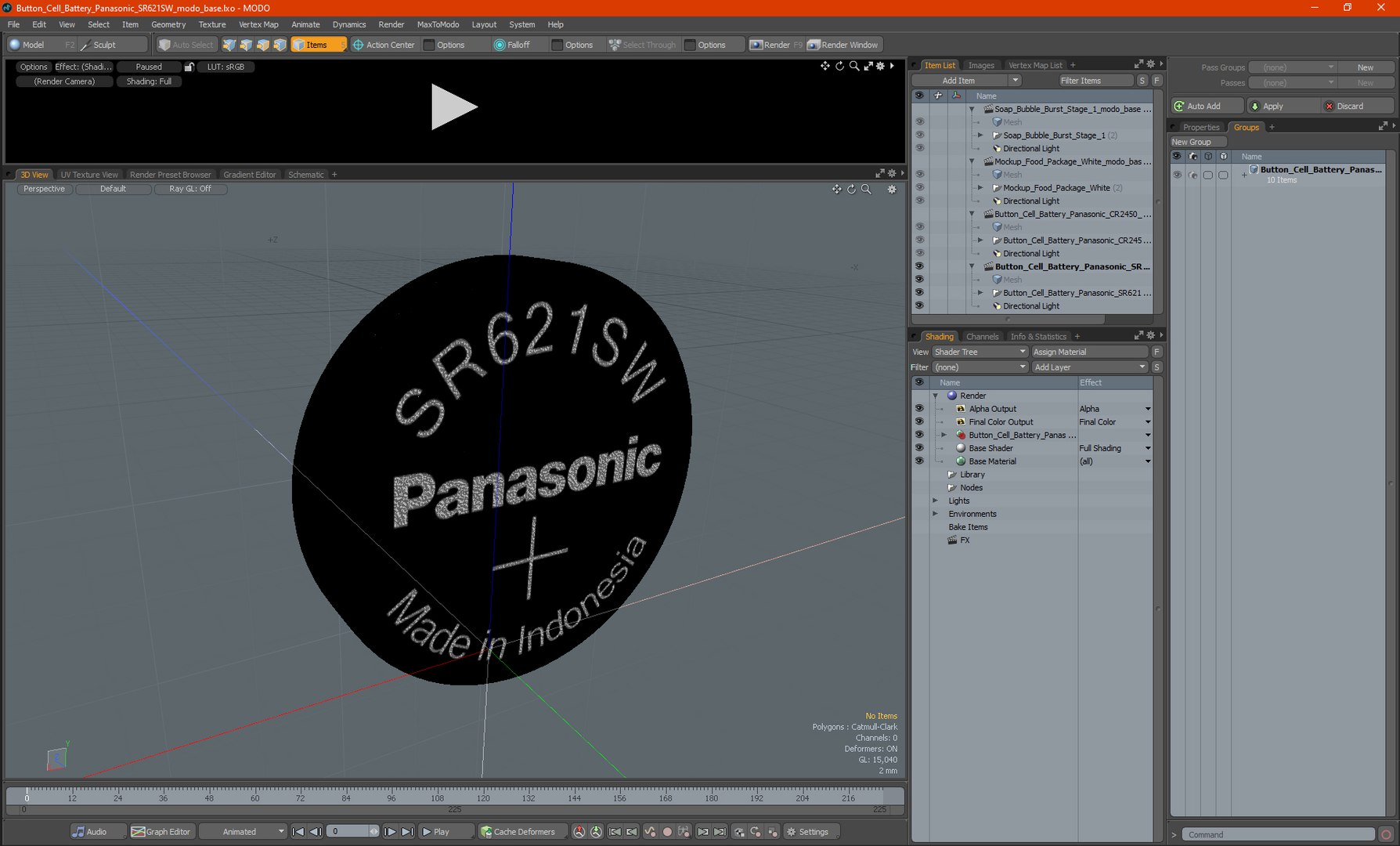Viewport: 1400px width, 846px height.
Task: Open the Geometry menu
Action: (x=168, y=24)
